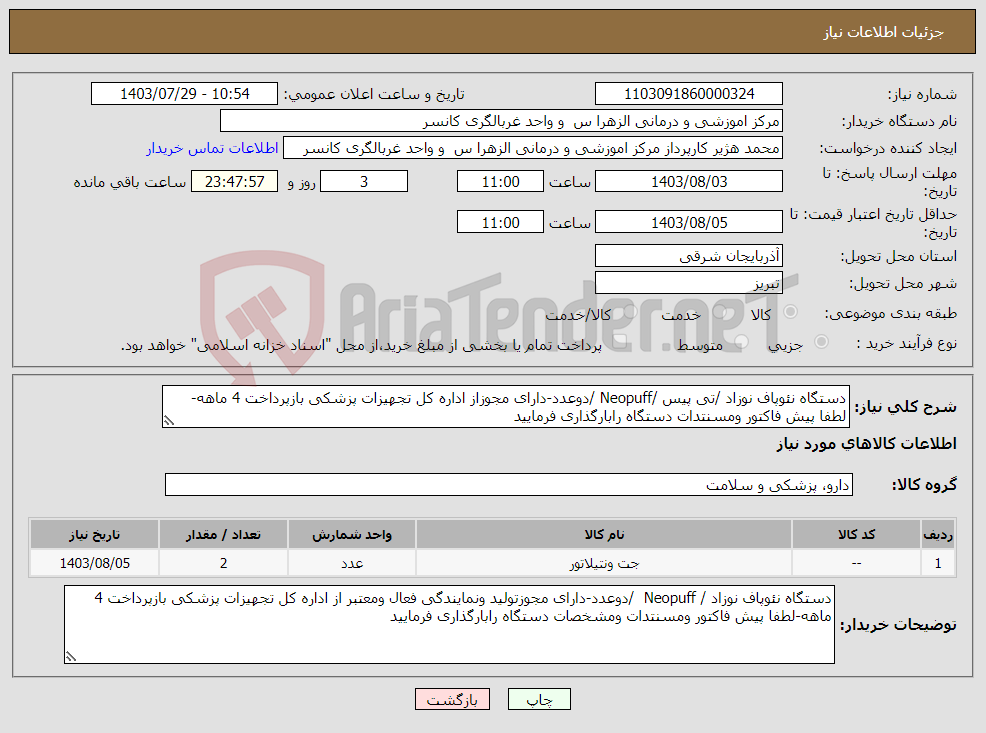Click the تعداد / مقدار column header

click(x=223, y=534)
